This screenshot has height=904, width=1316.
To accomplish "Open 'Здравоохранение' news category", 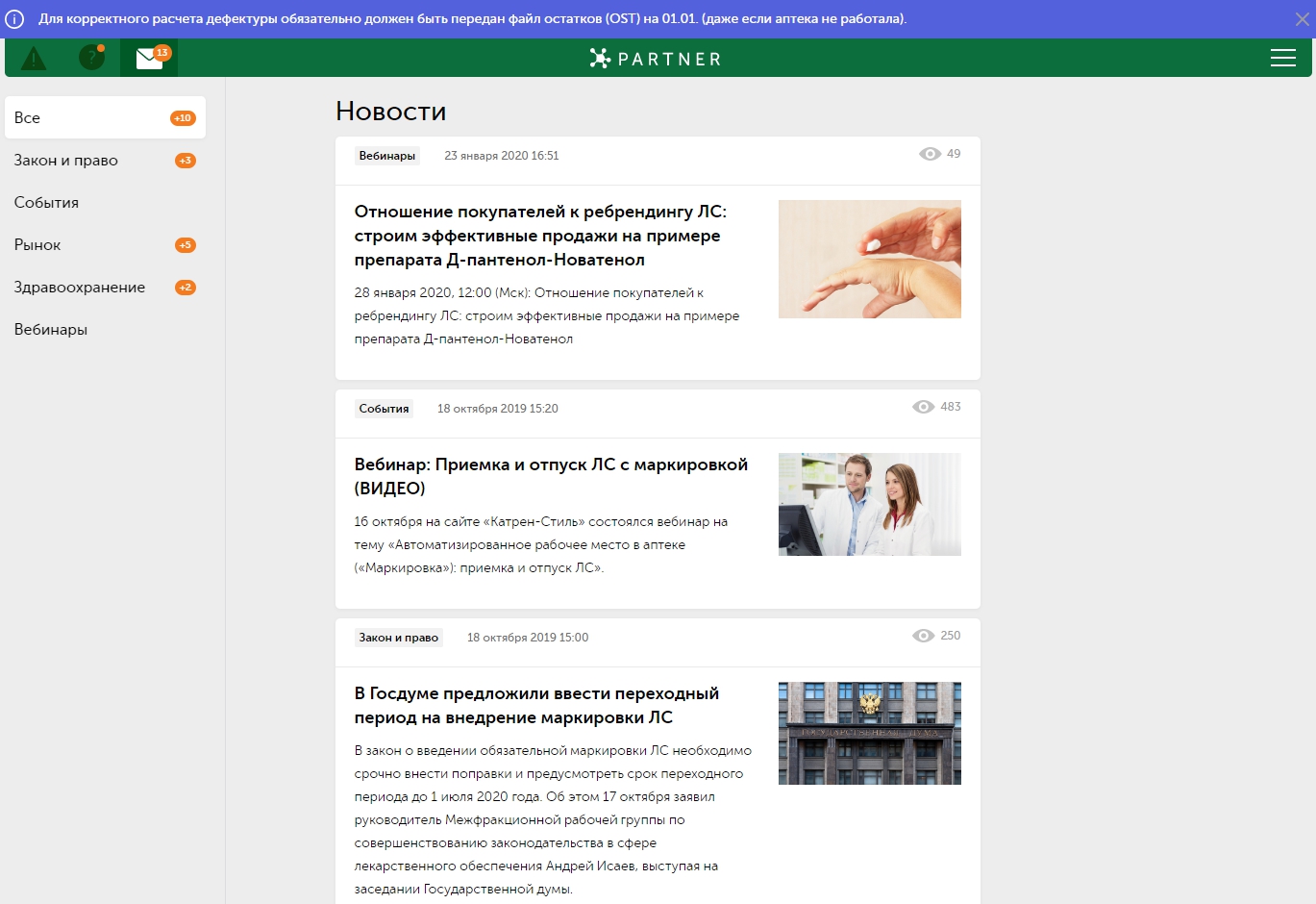I will point(80,288).
